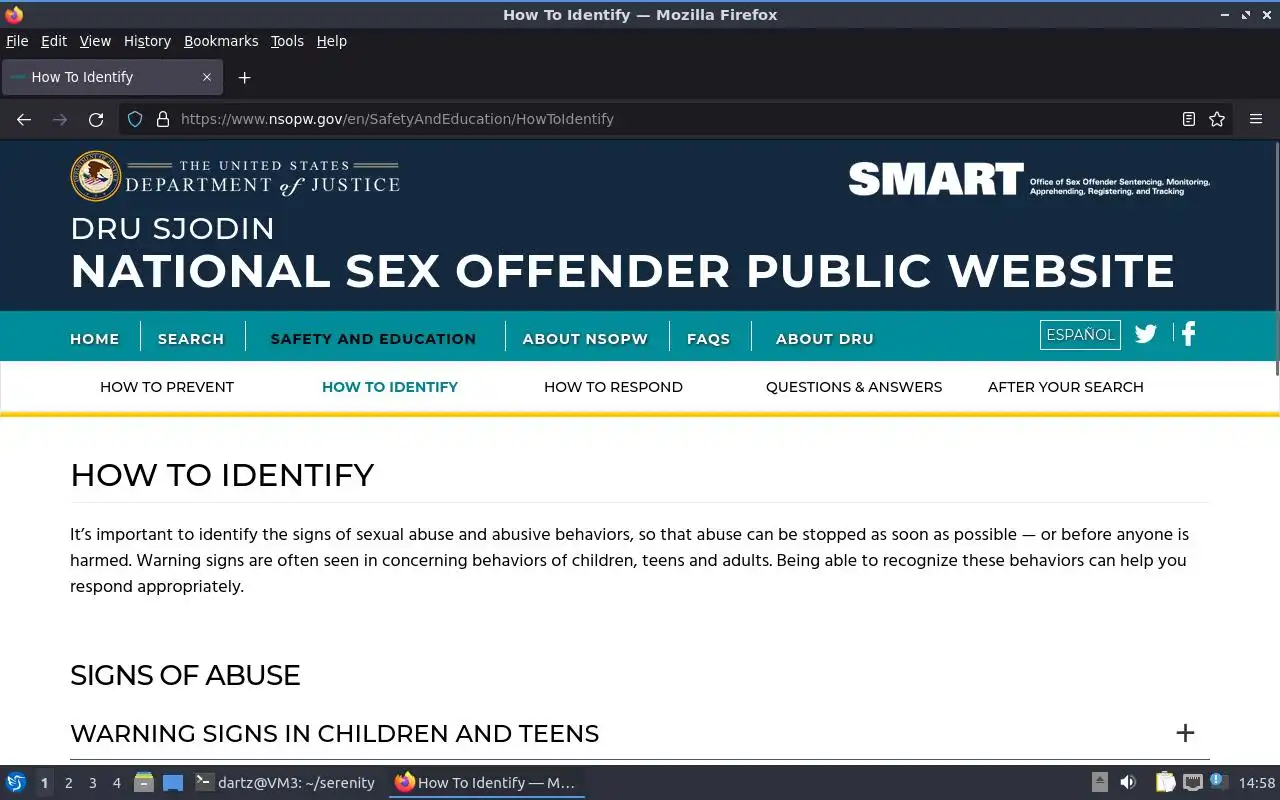Click the HOW TO IDENTIFY page heading
The image size is (1280, 800).
[x=222, y=475]
